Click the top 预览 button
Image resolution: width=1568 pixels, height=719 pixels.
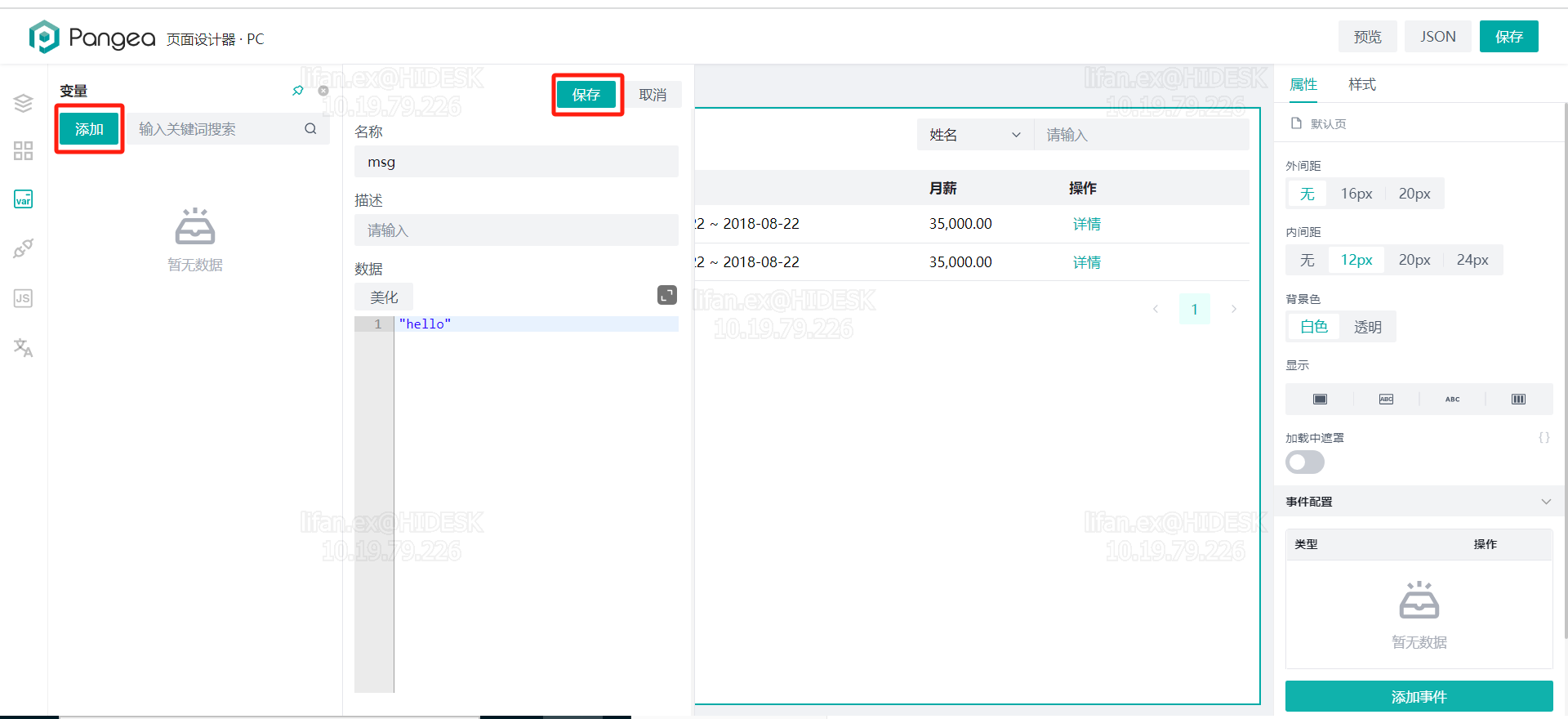(x=1367, y=37)
